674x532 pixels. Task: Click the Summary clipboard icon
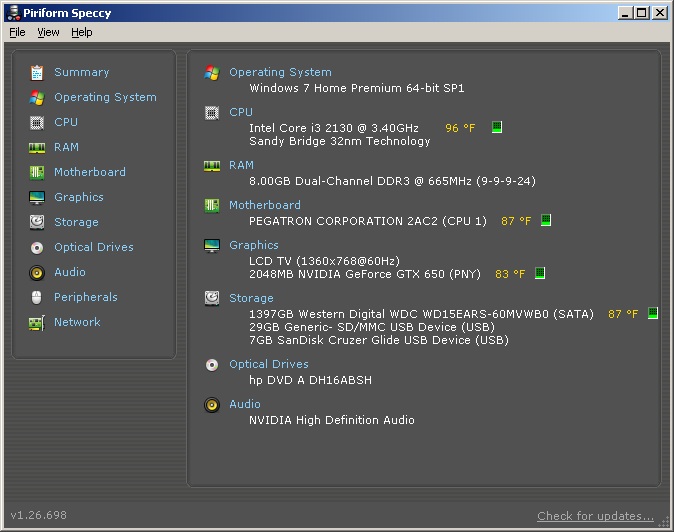[x=37, y=73]
